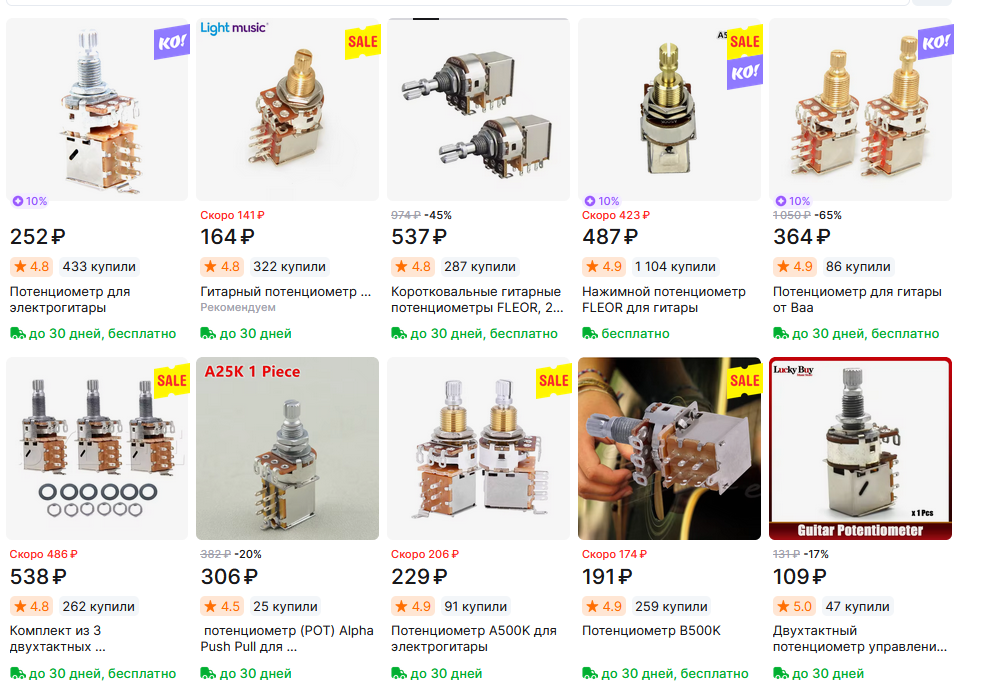Click the A25K 1 Piece product thumbnail
The image size is (992, 683).
[x=287, y=448]
